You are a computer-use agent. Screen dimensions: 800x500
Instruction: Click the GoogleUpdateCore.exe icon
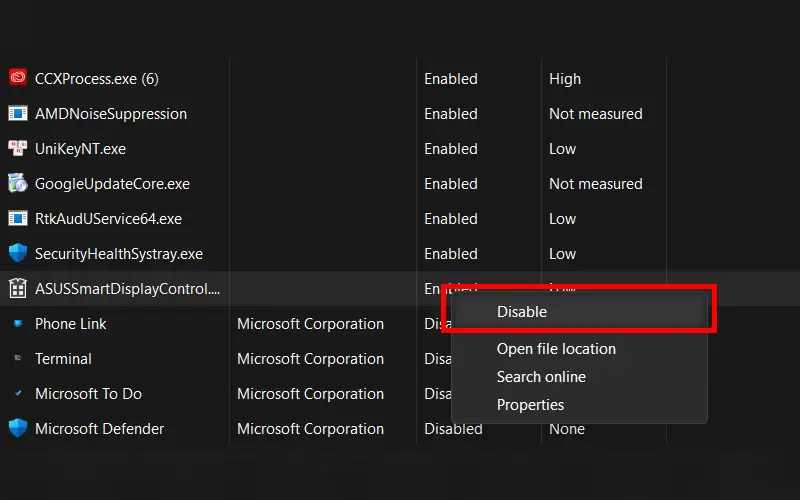(x=18, y=183)
